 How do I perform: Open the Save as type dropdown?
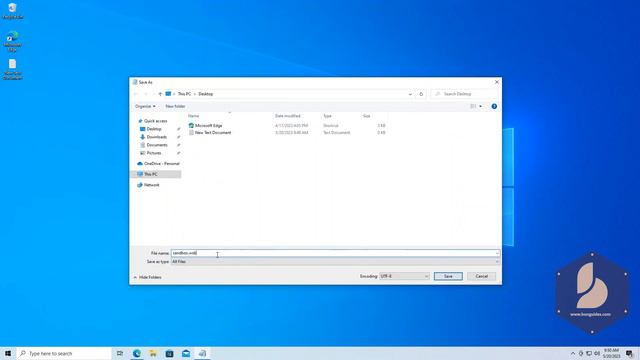(335, 262)
